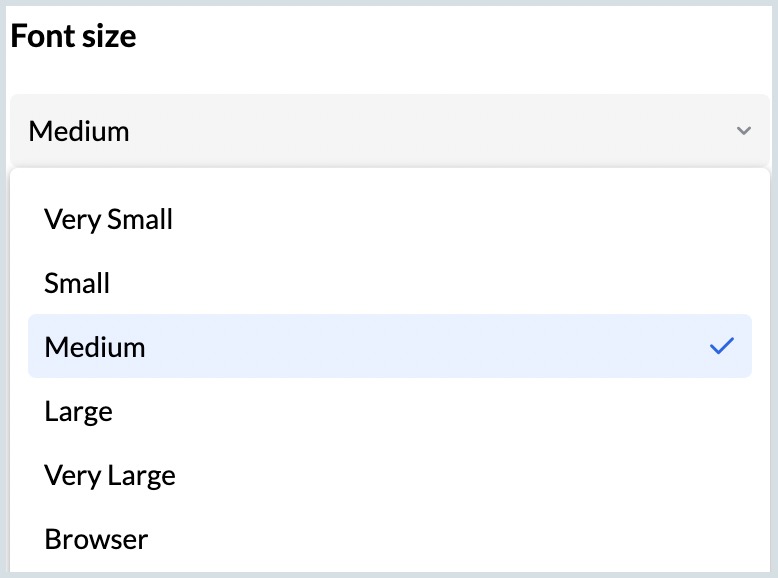Viewport: 778px width, 578px height.
Task: Click the Medium combo box field
Action: 389,131
